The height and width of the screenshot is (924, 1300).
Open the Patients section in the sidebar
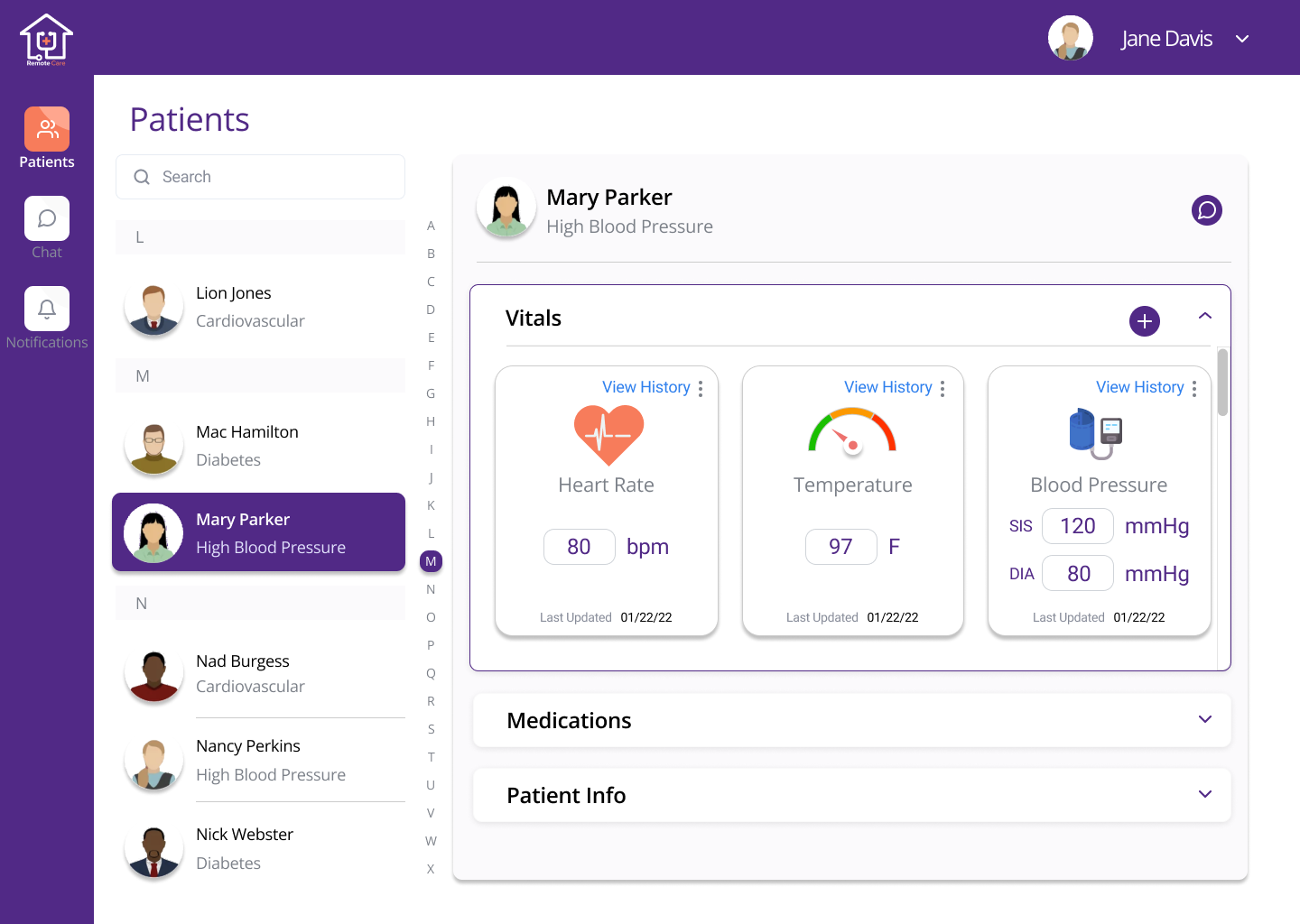click(x=46, y=137)
